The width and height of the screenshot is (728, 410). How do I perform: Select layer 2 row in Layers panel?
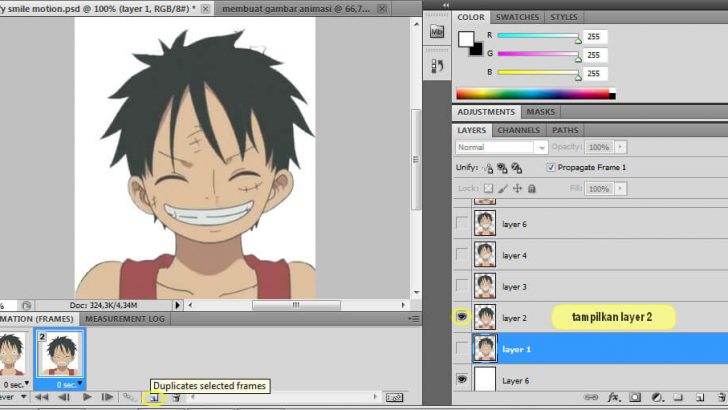tap(590, 317)
